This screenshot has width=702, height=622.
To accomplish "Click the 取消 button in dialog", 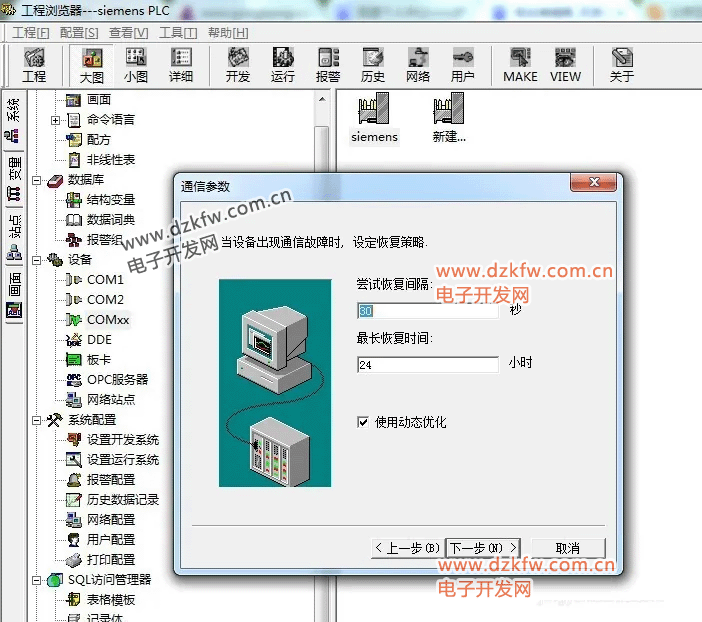I will pos(567,548).
